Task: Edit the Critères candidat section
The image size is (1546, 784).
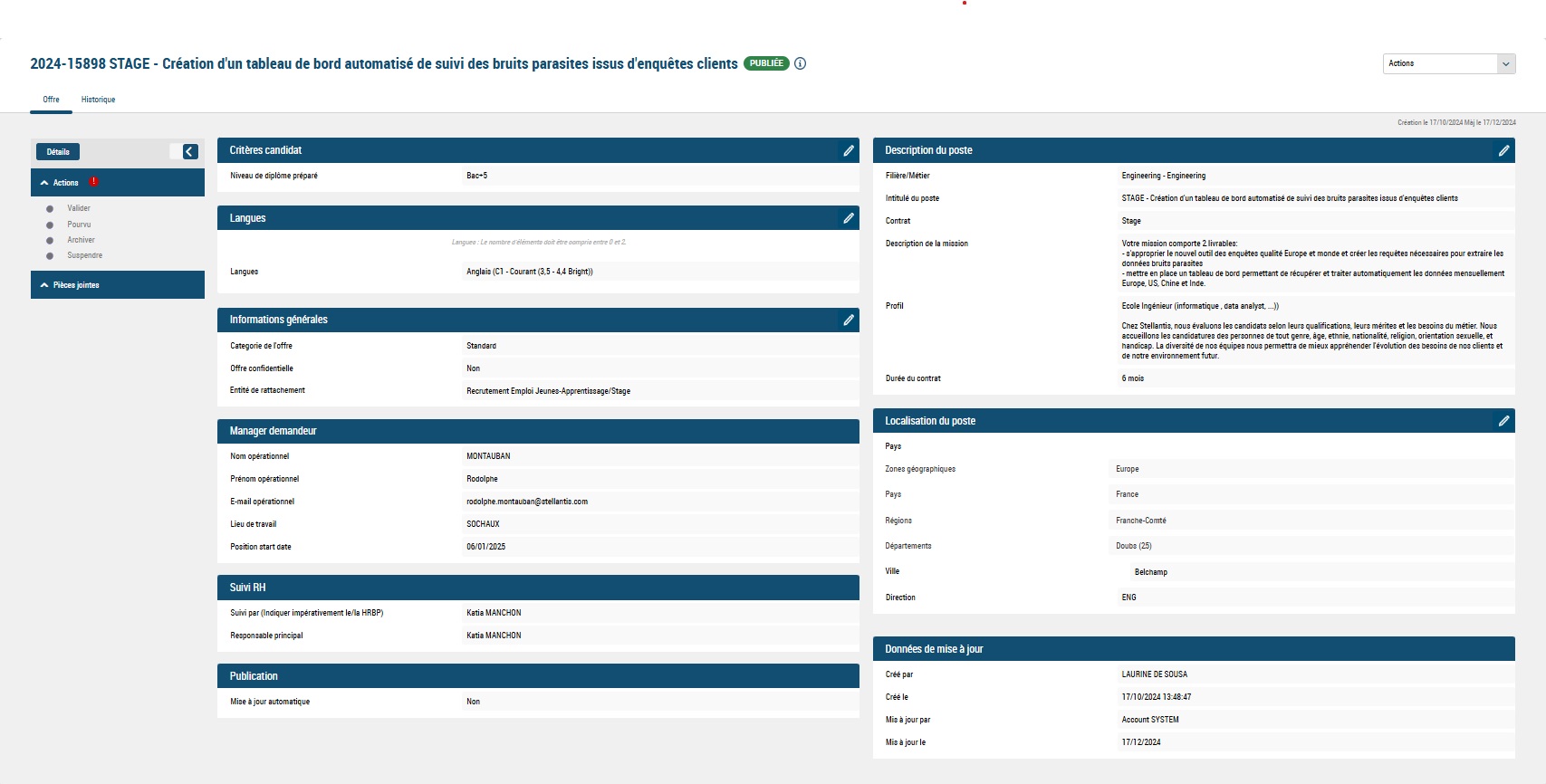Action: point(848,150)
